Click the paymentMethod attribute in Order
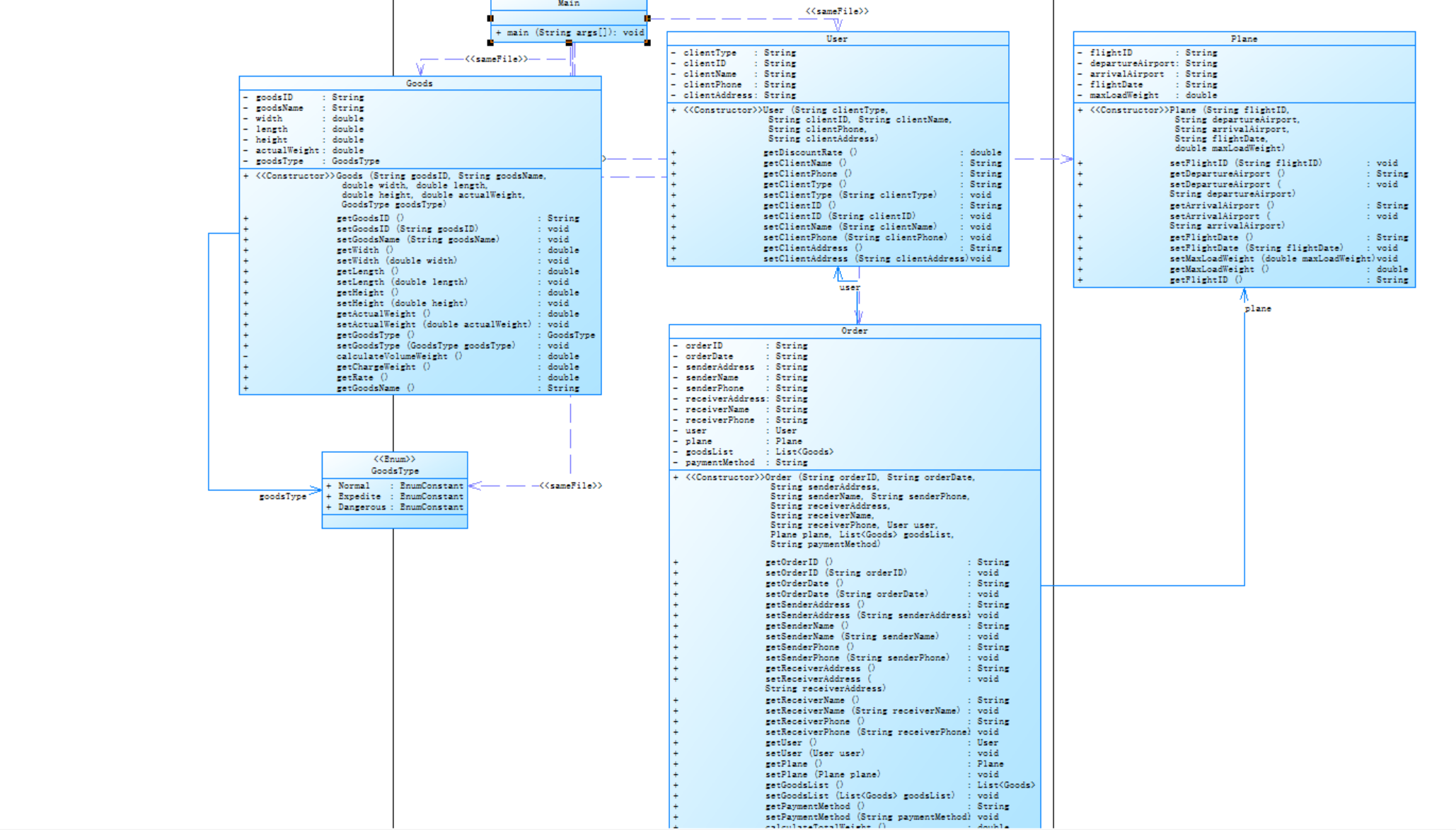 pos(720,462)
